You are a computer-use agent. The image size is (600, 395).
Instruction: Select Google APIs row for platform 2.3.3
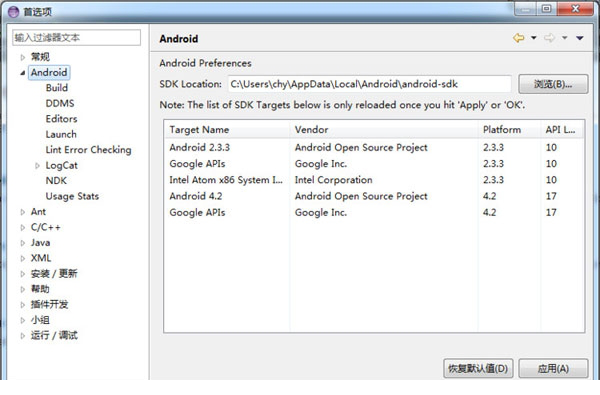[x=374, y=164]
